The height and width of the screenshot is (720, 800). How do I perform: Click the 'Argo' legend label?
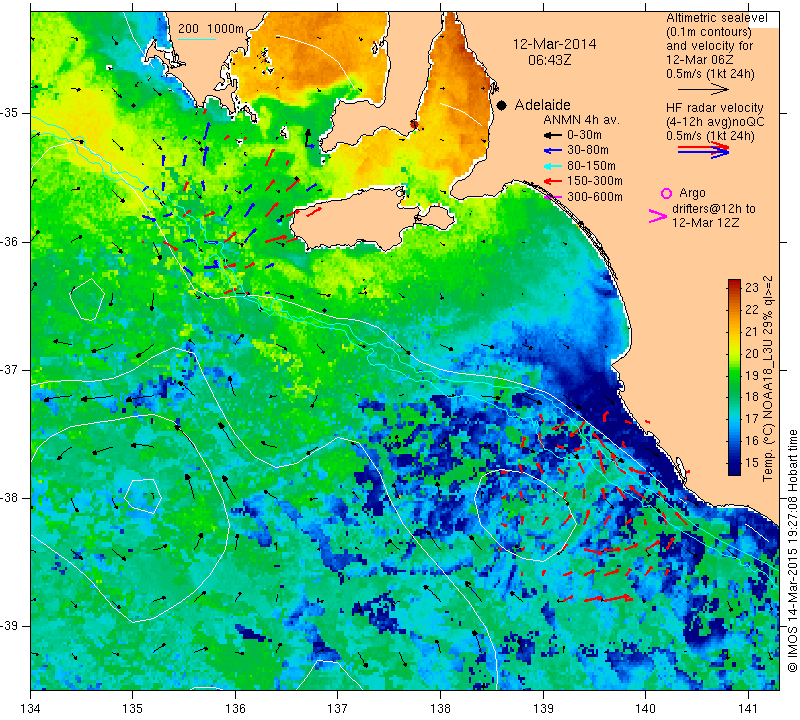tap(692, 193)
